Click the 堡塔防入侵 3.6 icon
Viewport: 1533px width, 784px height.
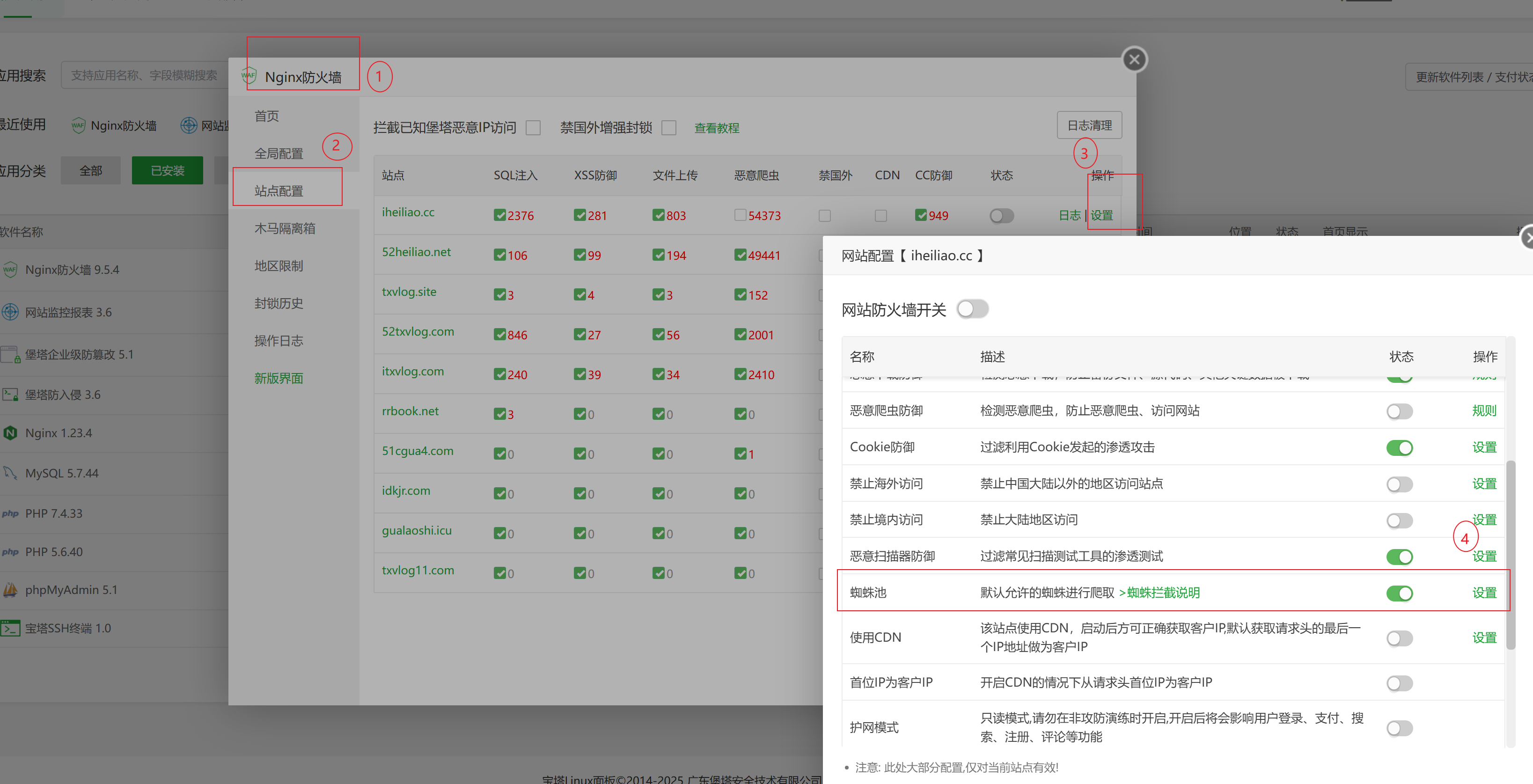pyautogui.click(x=10, y=394)
